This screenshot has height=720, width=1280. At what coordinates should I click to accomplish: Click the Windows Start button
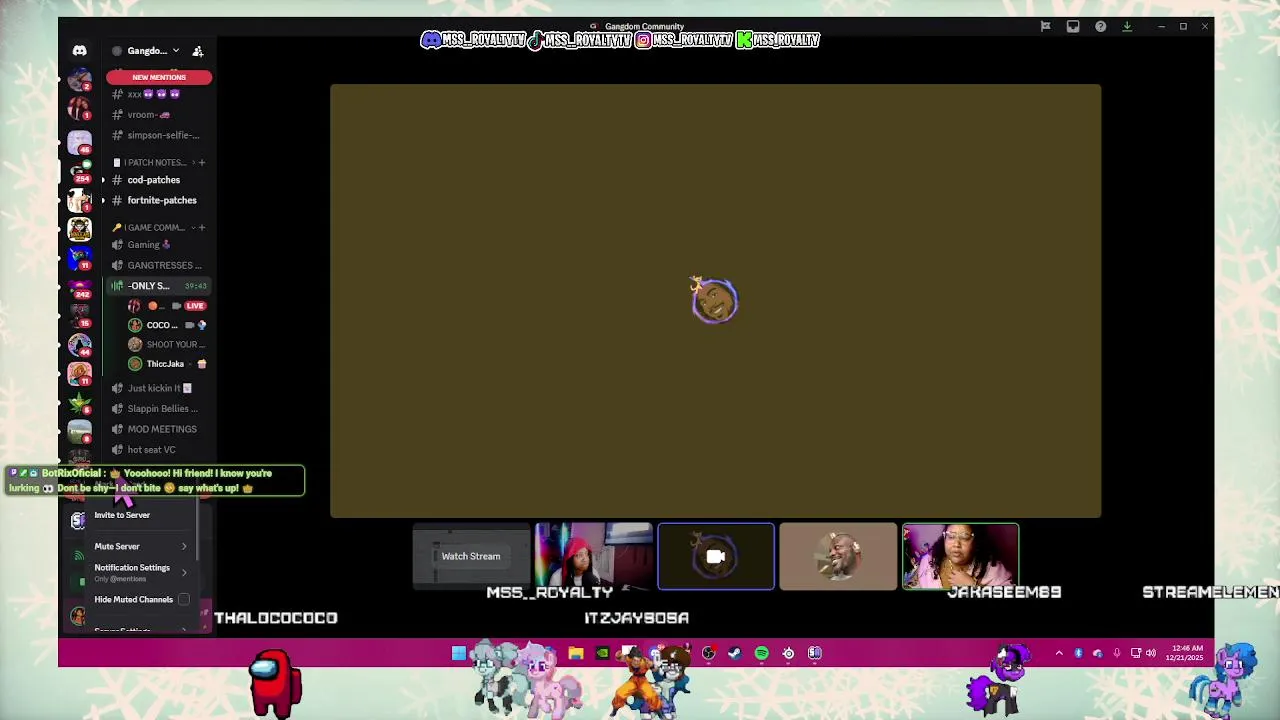click(x=459, y=653)
